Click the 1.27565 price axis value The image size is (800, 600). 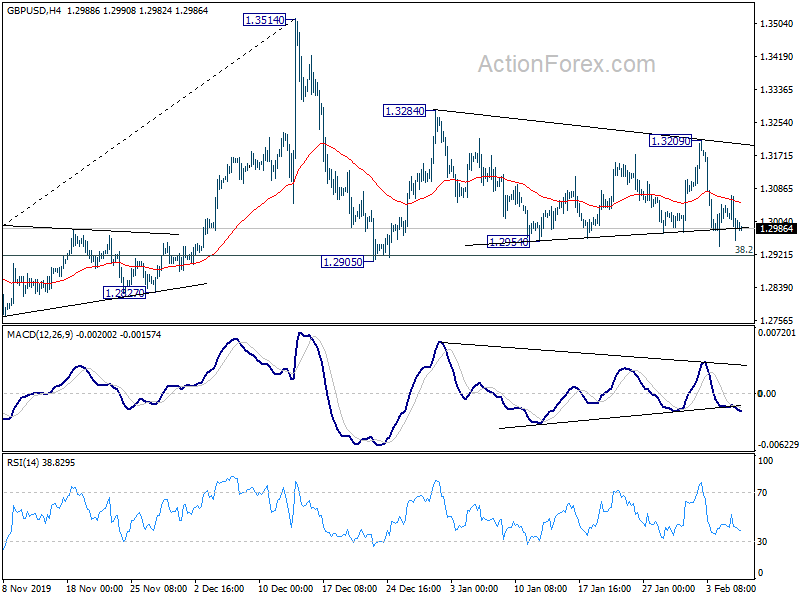(777, 320)
